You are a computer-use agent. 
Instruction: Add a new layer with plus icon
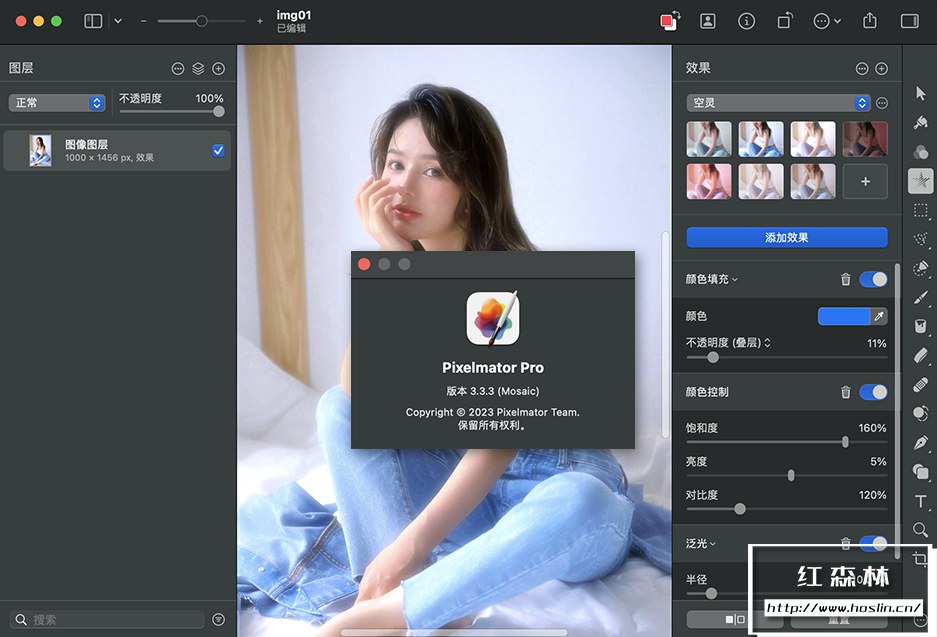pos(219,69)
